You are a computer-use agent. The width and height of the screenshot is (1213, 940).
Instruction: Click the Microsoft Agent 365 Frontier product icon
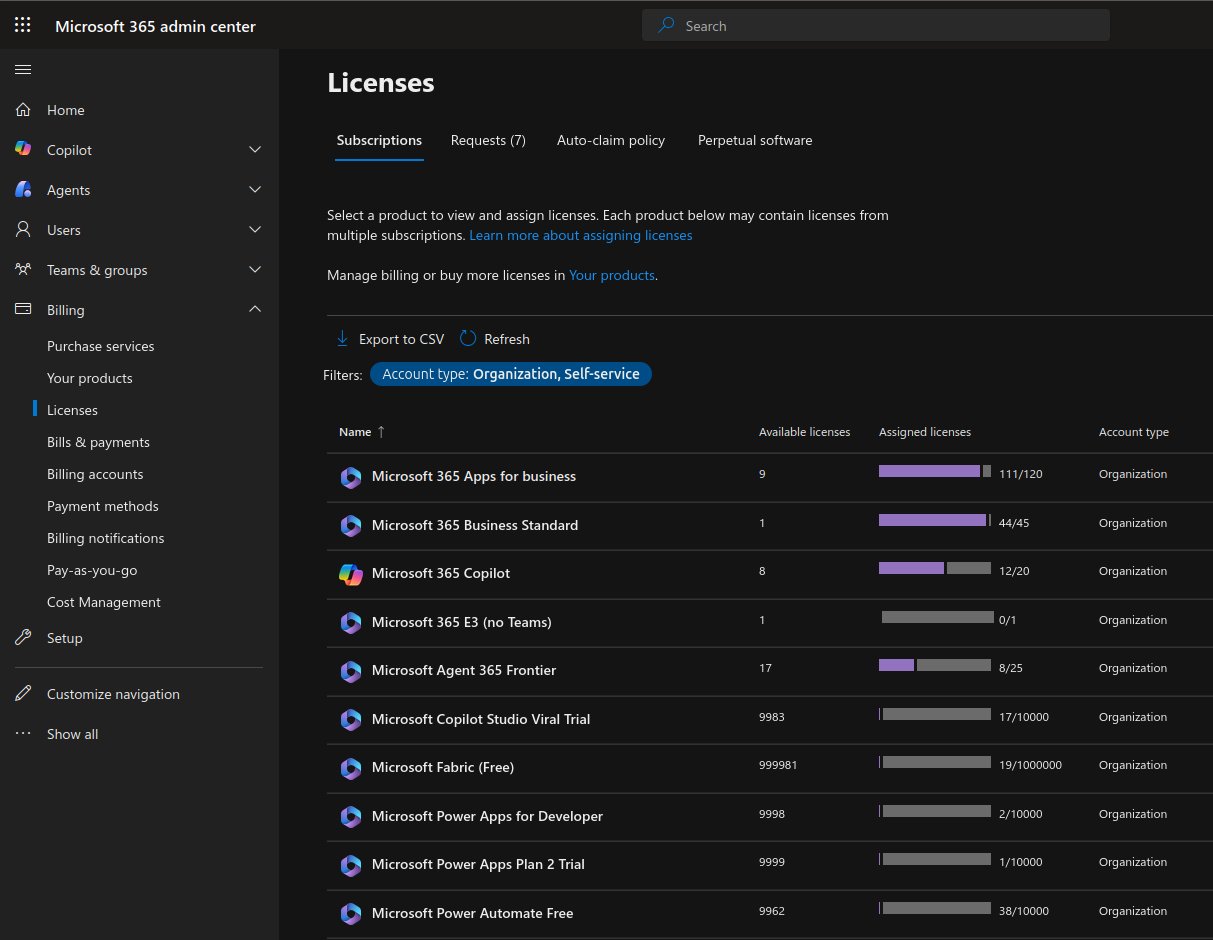coord(350,671)
